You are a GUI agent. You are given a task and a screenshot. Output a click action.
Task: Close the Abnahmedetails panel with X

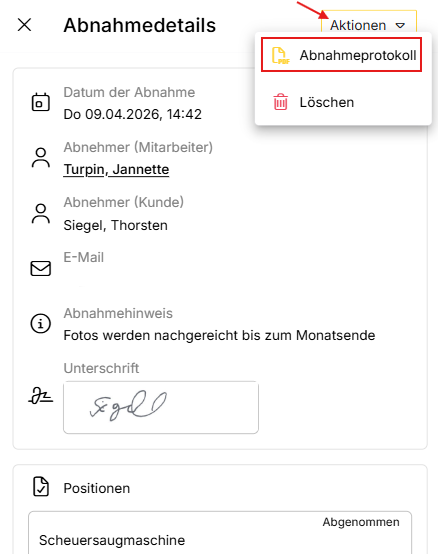point(24,25)
